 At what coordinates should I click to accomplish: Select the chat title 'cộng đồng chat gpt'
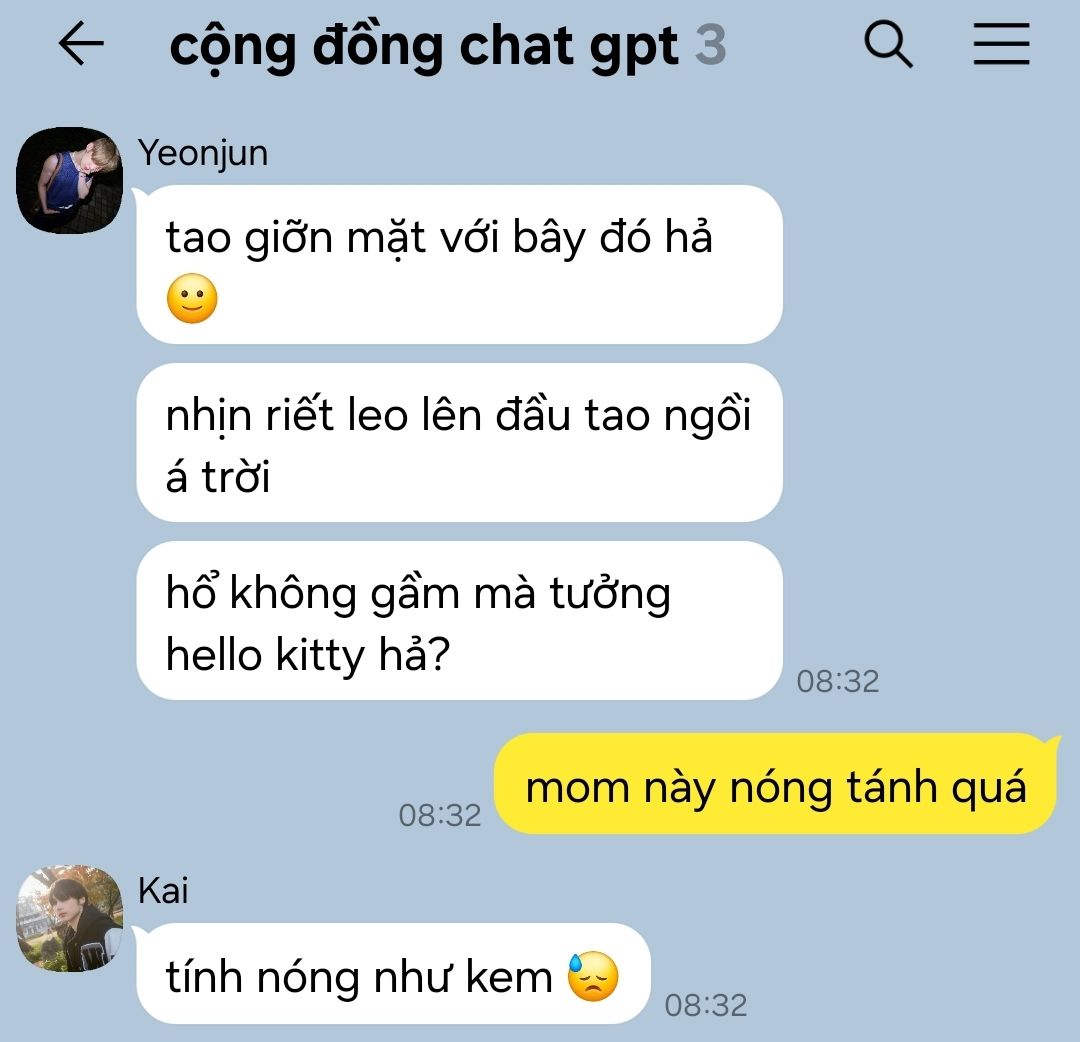tap(424, 47)
